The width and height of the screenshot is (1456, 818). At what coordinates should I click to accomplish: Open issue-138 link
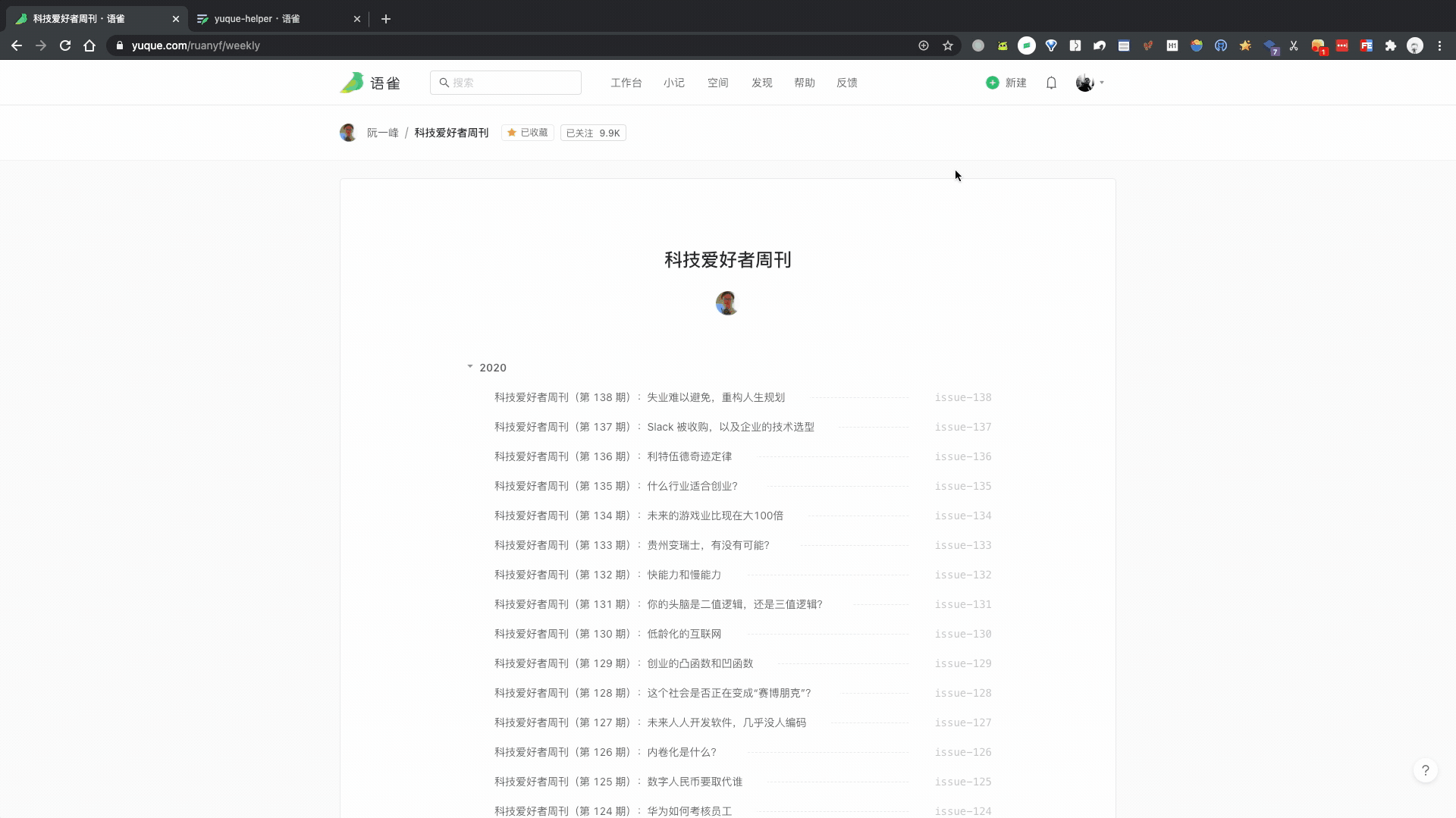coord(963,397)
